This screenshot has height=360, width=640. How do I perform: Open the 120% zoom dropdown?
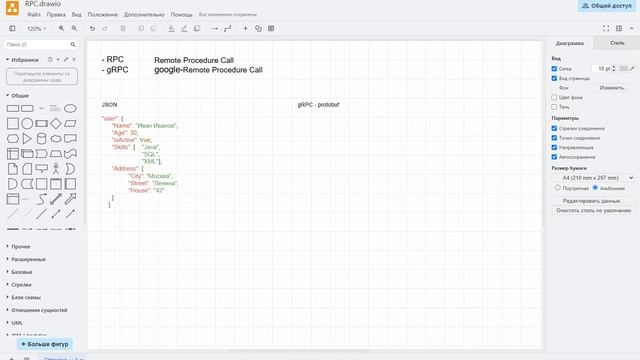pos(37,29)
